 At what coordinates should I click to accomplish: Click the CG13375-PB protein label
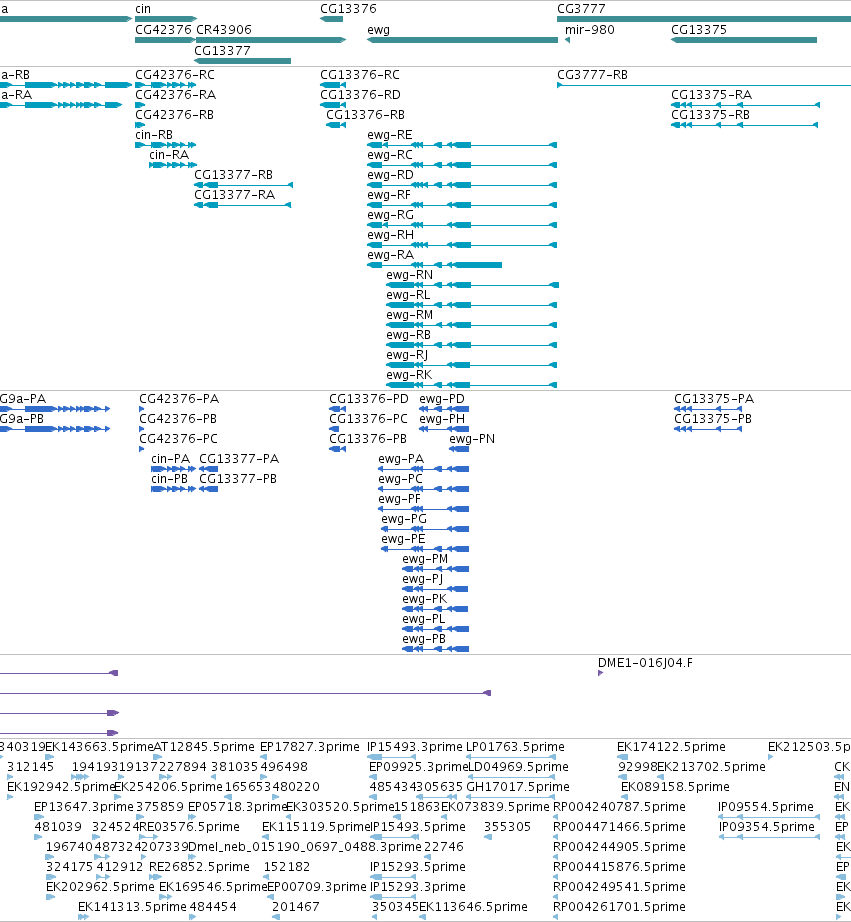point(713,419)
